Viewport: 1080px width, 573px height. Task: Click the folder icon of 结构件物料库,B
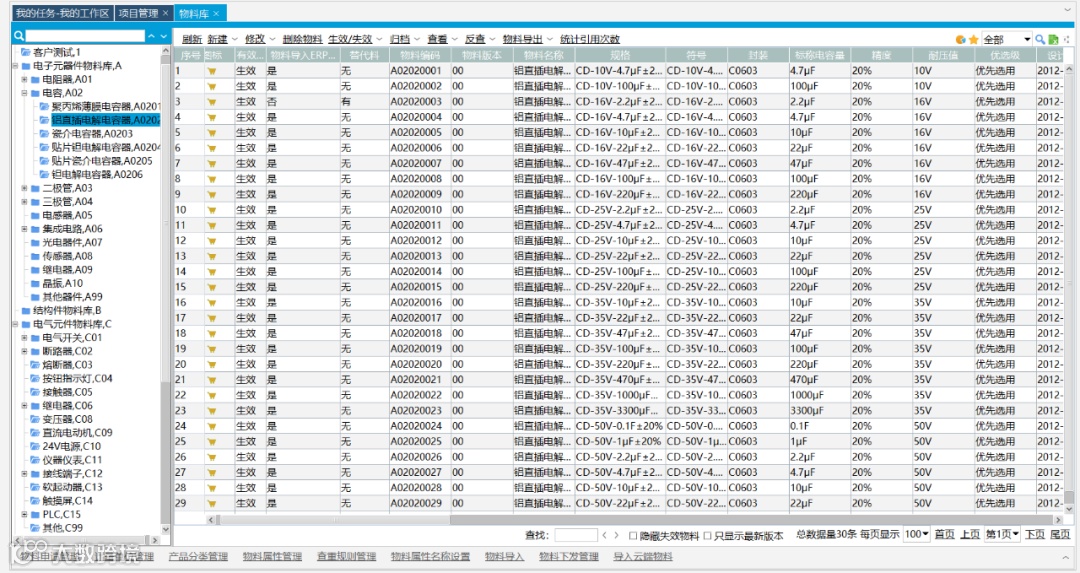pos(25,311)
